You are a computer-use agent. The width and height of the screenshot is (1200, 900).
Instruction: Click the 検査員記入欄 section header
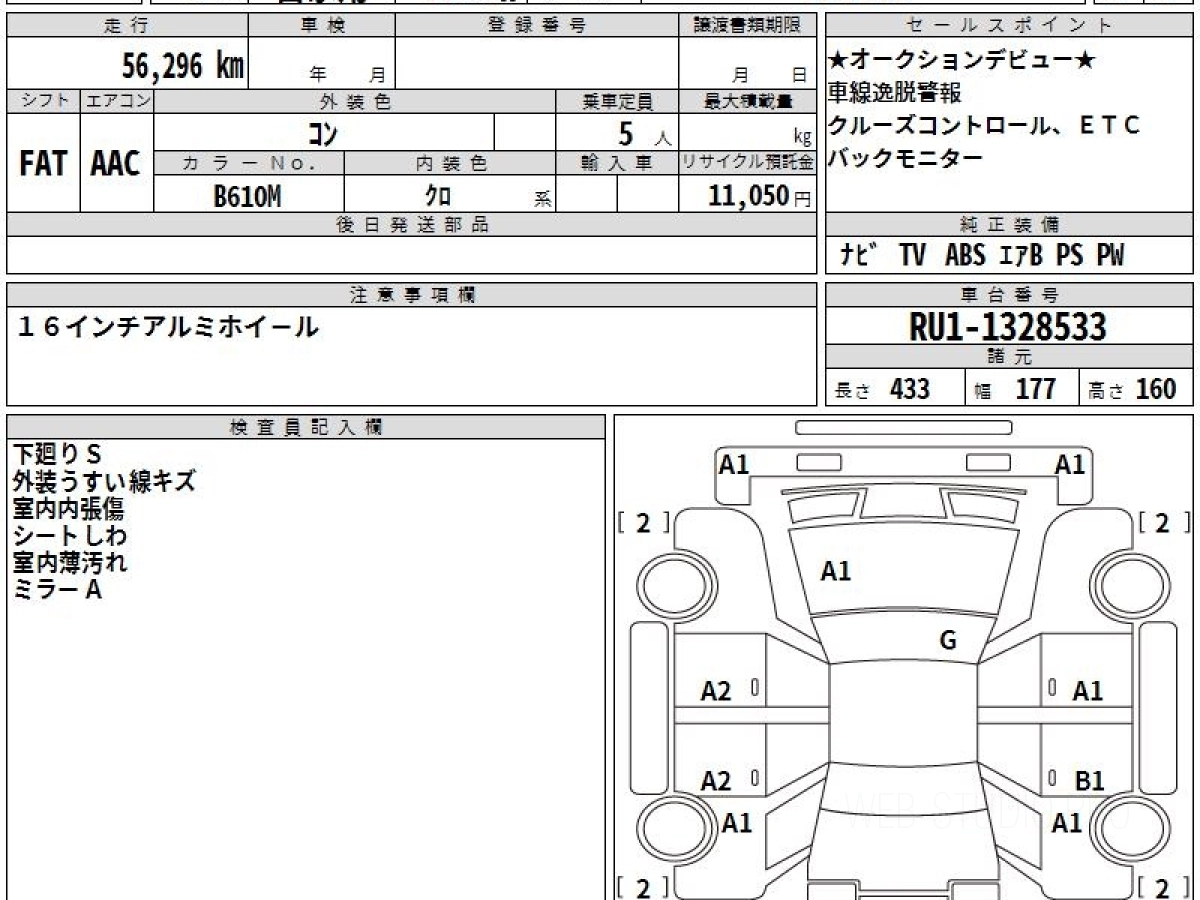[x=306, y=427]
